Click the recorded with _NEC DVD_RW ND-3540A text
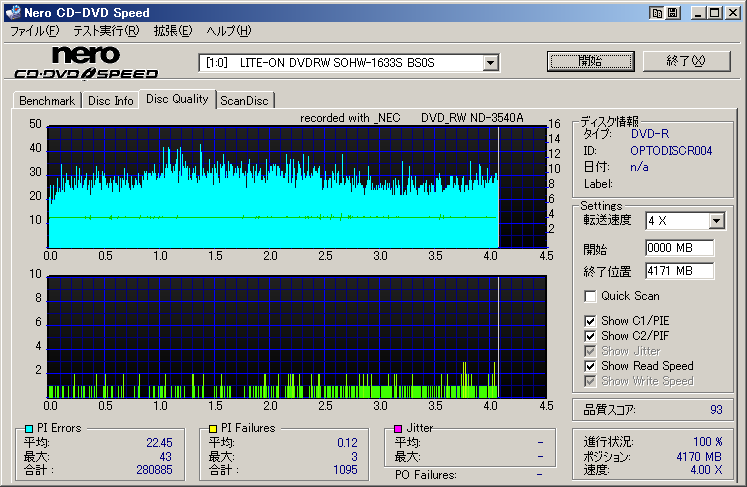The image size is (747, 487). click(x=412, y=118)
